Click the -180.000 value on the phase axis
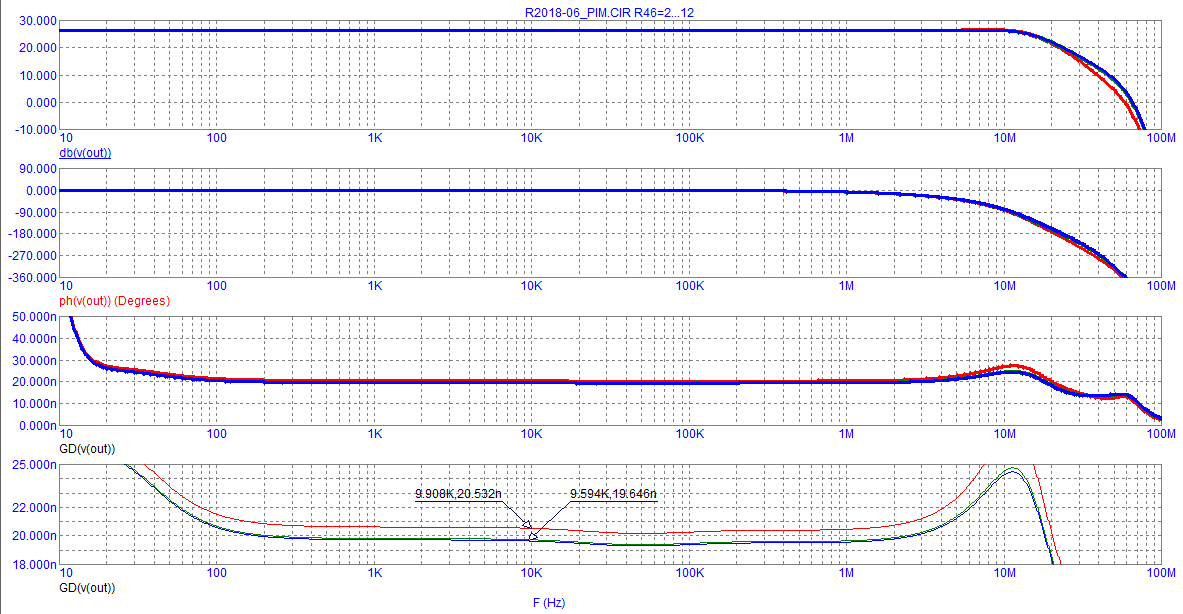1183x614 pixels. point(33,234)
